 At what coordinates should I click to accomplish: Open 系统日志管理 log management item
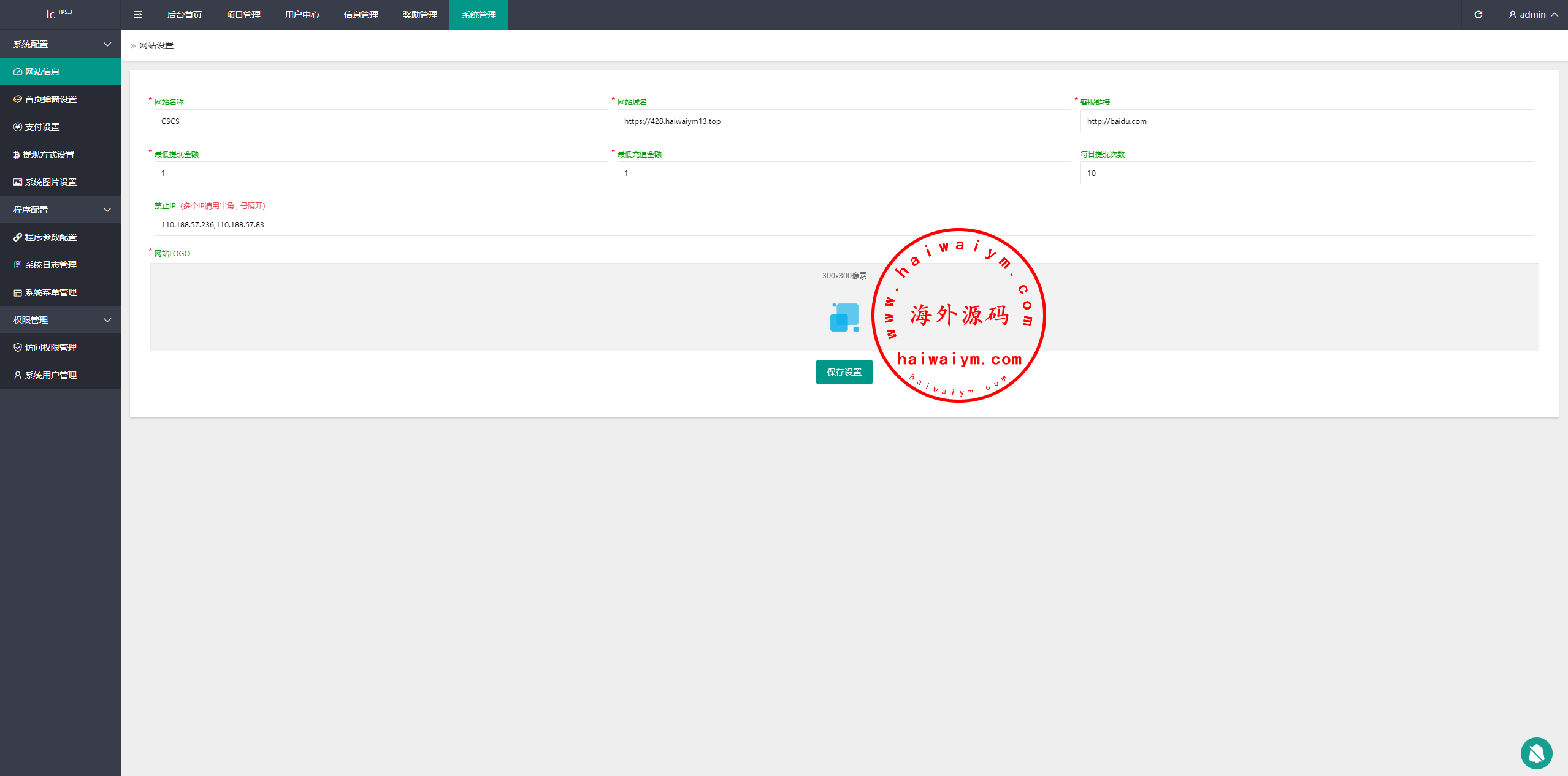click(x=50, y=265)
